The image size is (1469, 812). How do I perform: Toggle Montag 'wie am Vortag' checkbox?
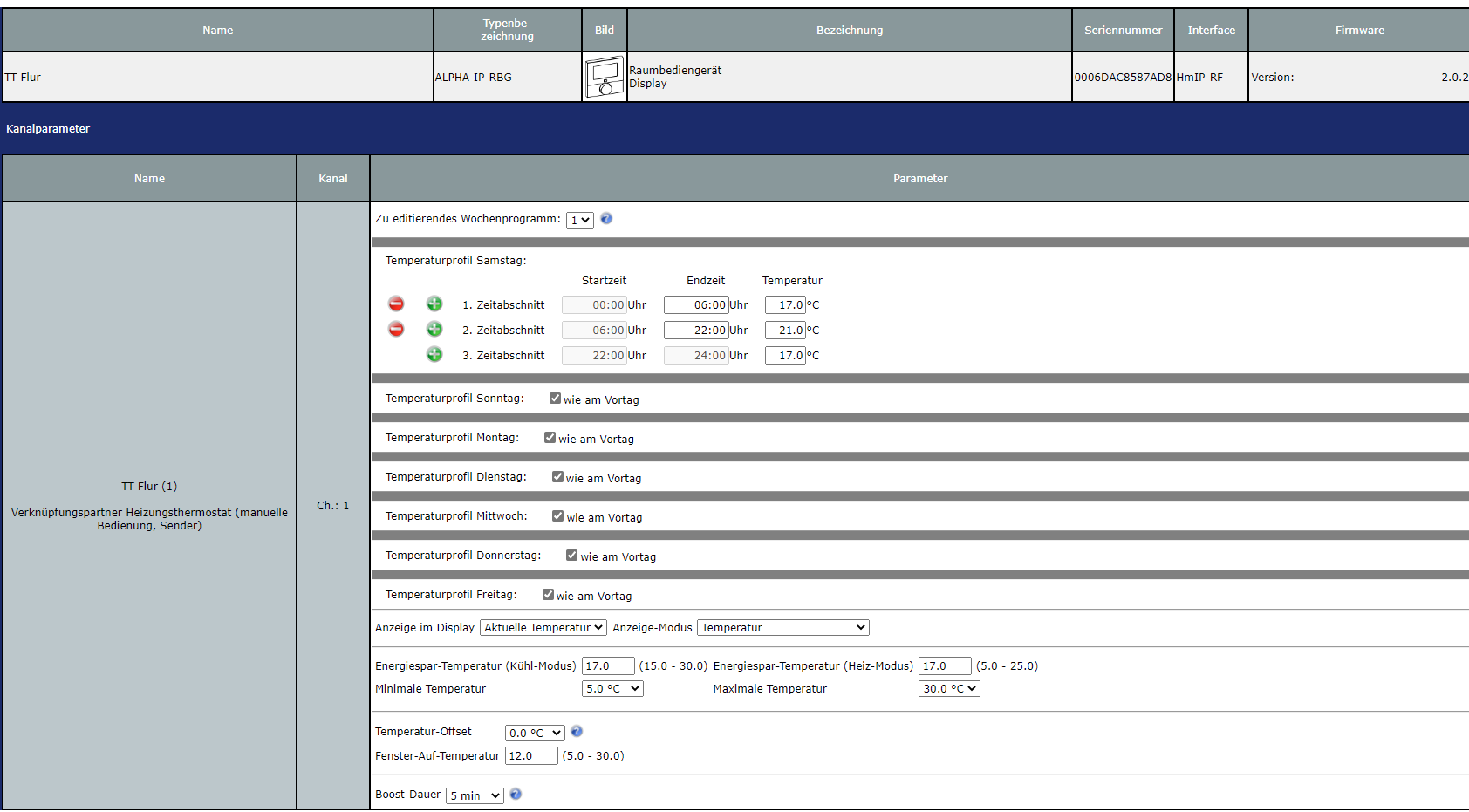550,437
